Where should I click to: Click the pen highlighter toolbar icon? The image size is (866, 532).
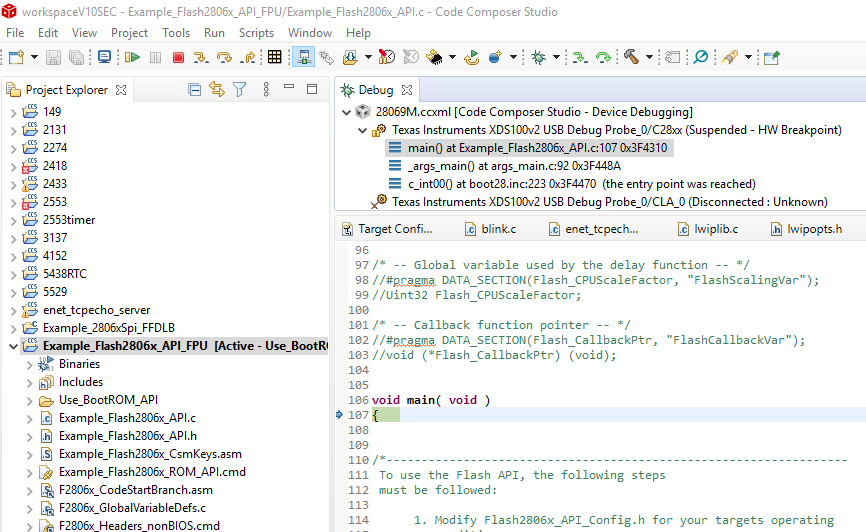(730, 57)
